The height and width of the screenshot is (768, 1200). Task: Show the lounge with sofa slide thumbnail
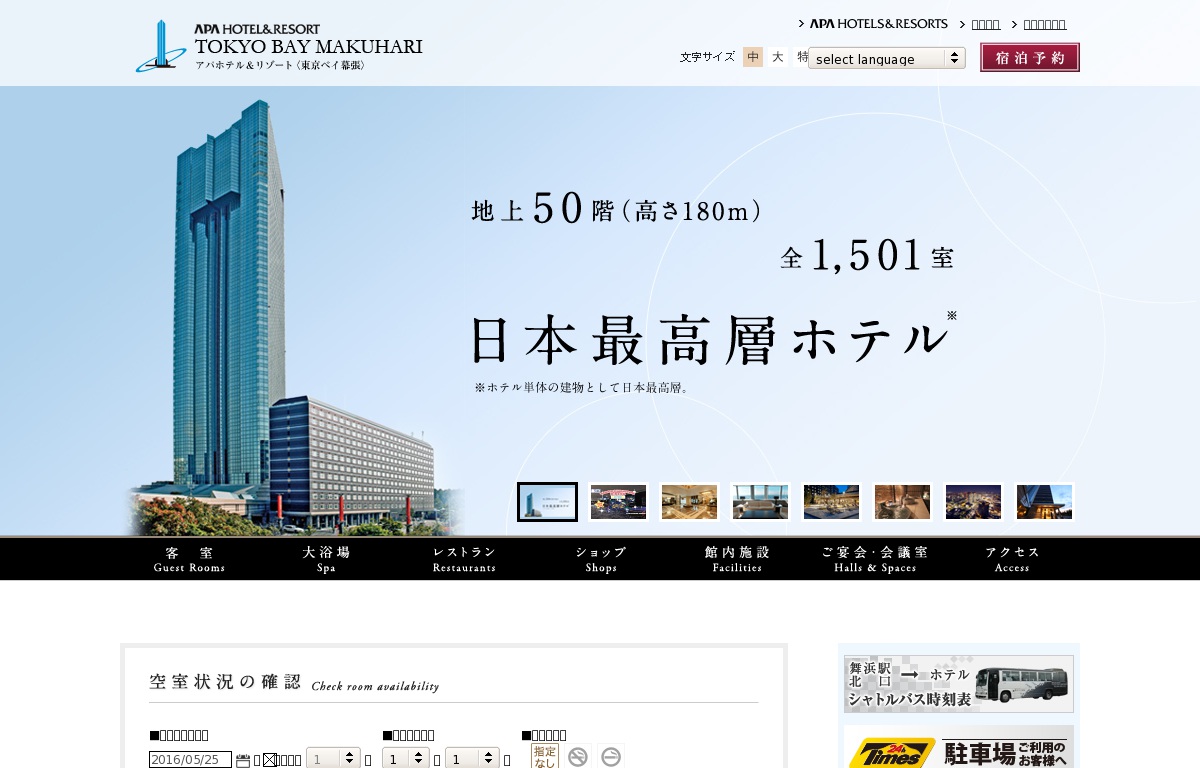[x=760, y=502]
